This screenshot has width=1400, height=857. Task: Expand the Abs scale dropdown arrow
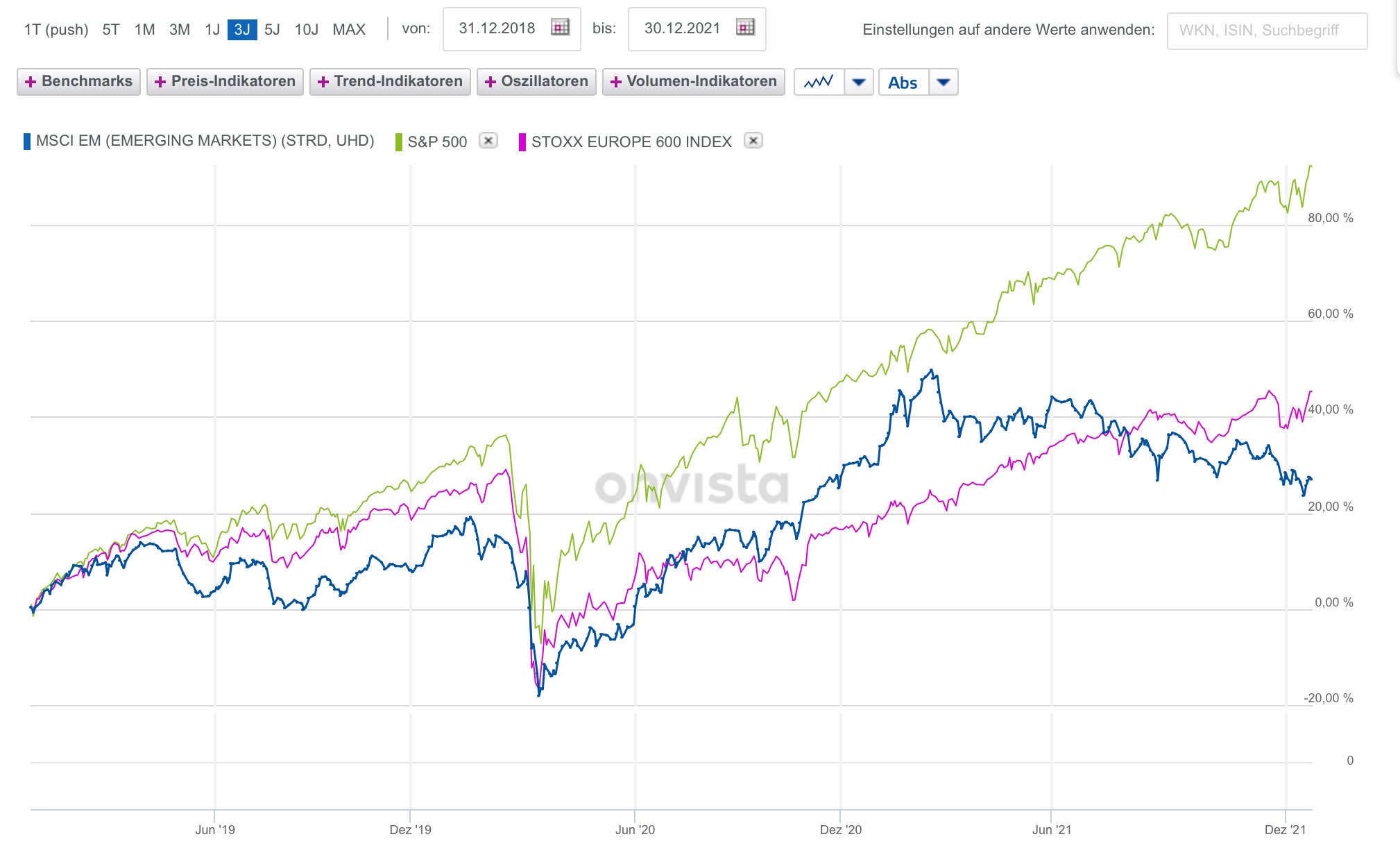(x=943, y=82)
